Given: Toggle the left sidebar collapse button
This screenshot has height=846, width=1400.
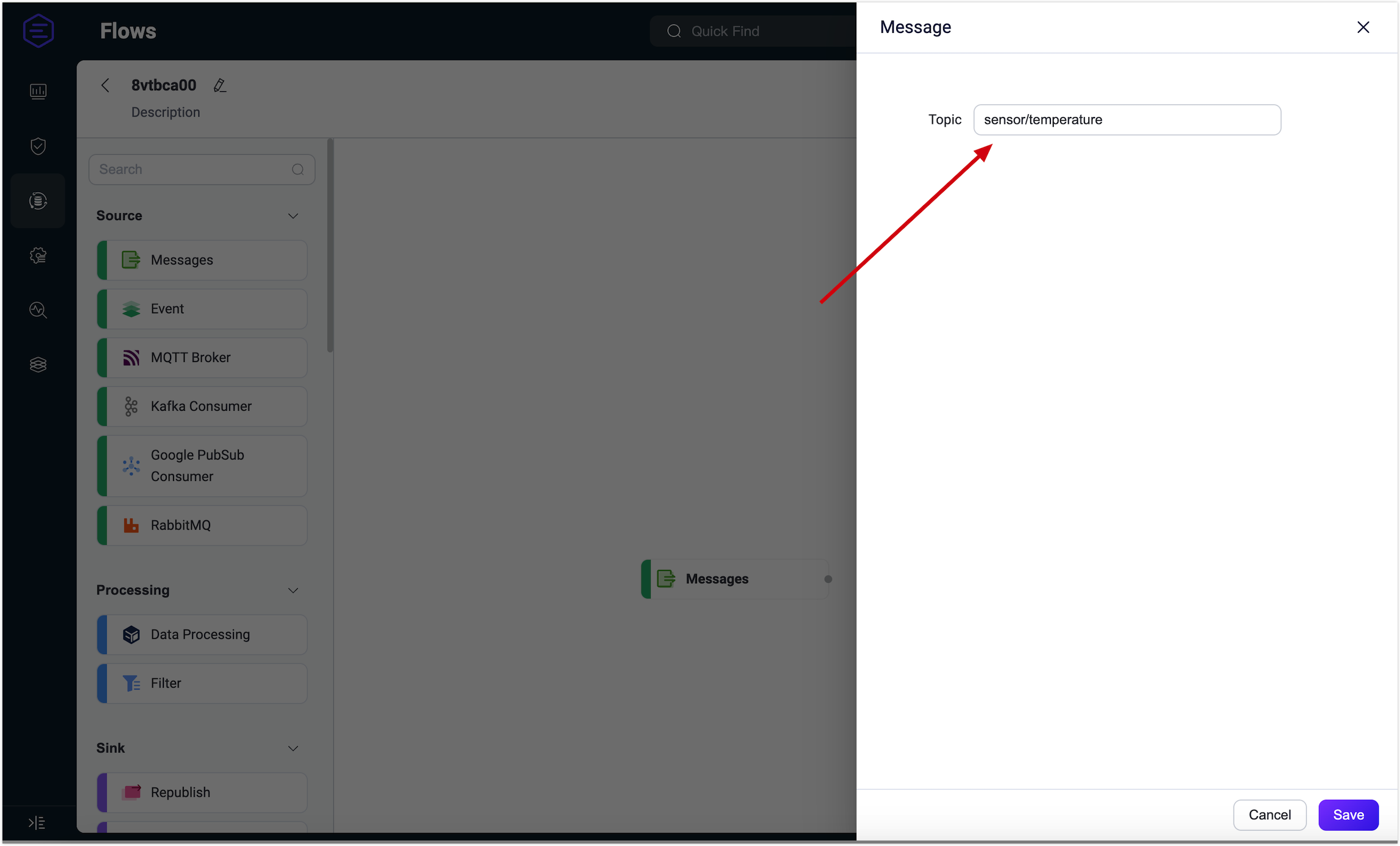Looking at the screenshot, I should coord(37,823).
